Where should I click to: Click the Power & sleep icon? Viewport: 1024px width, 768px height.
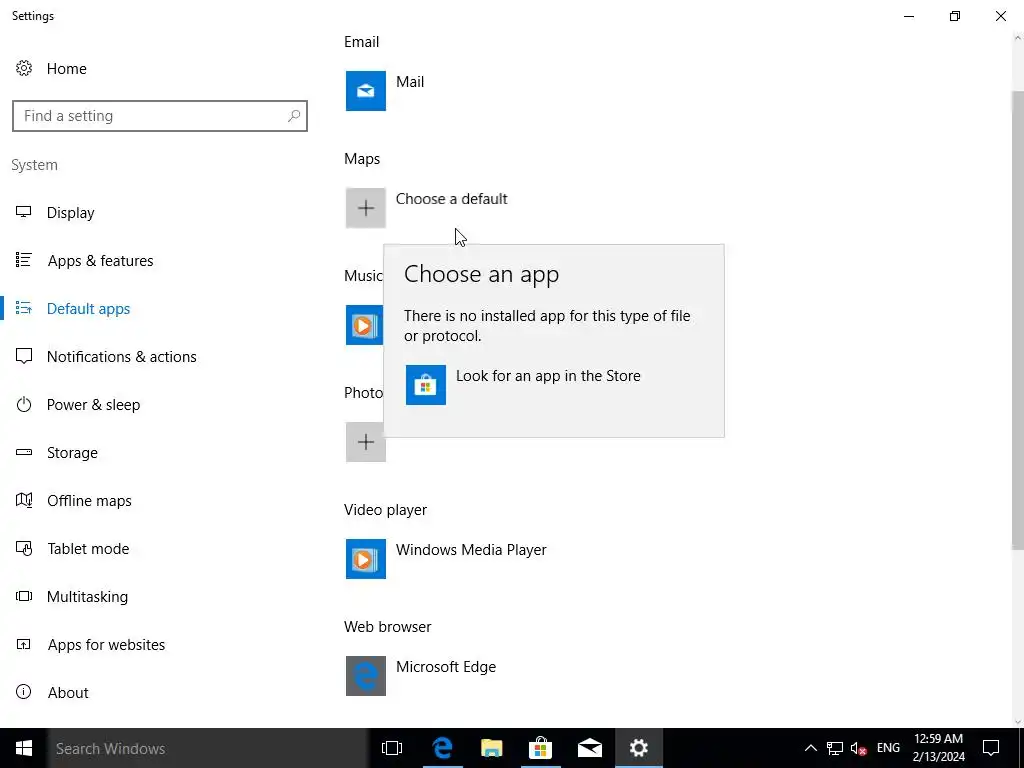pyautogui.click(x=24, y=404)
